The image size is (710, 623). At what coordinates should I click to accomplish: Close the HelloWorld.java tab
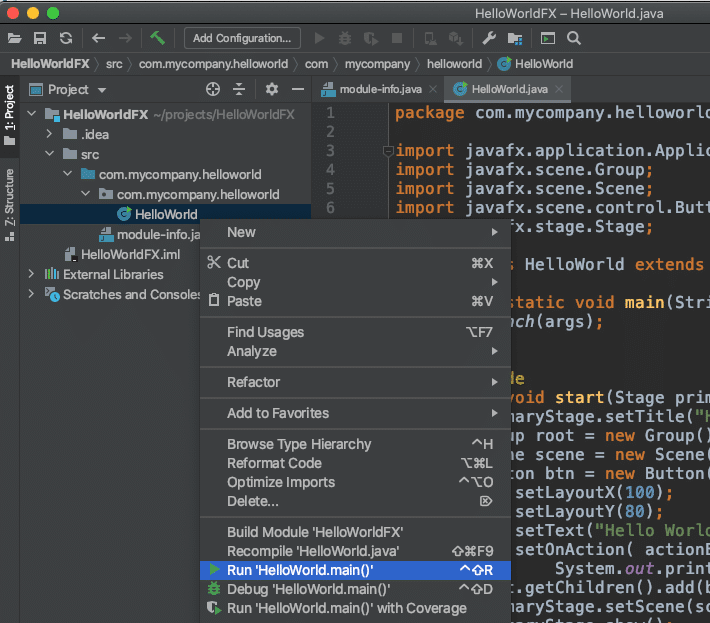pyautogui.click(x=559, y=89)
